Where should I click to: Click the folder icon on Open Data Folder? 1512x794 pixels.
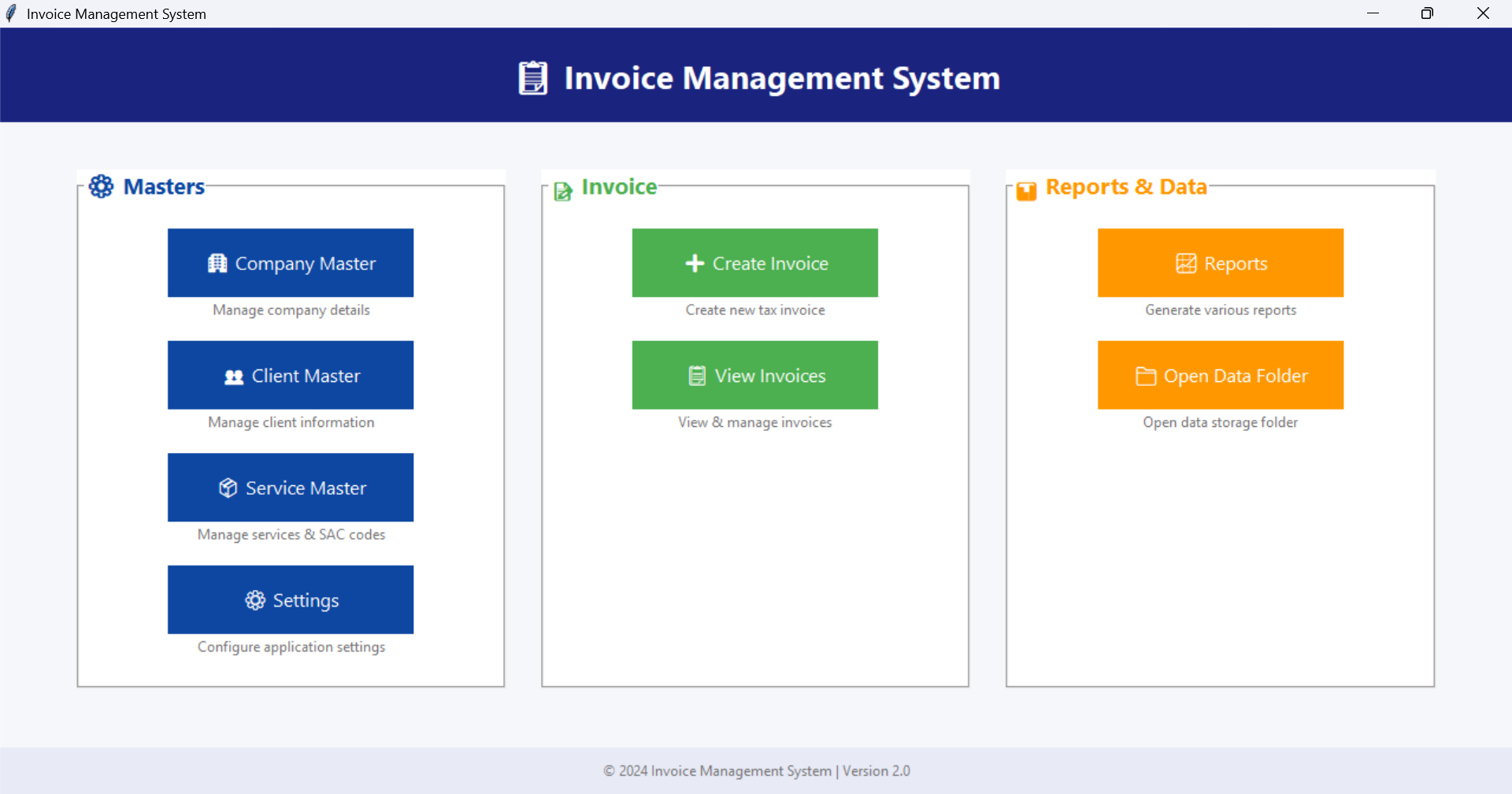(x=1146, y=377)
